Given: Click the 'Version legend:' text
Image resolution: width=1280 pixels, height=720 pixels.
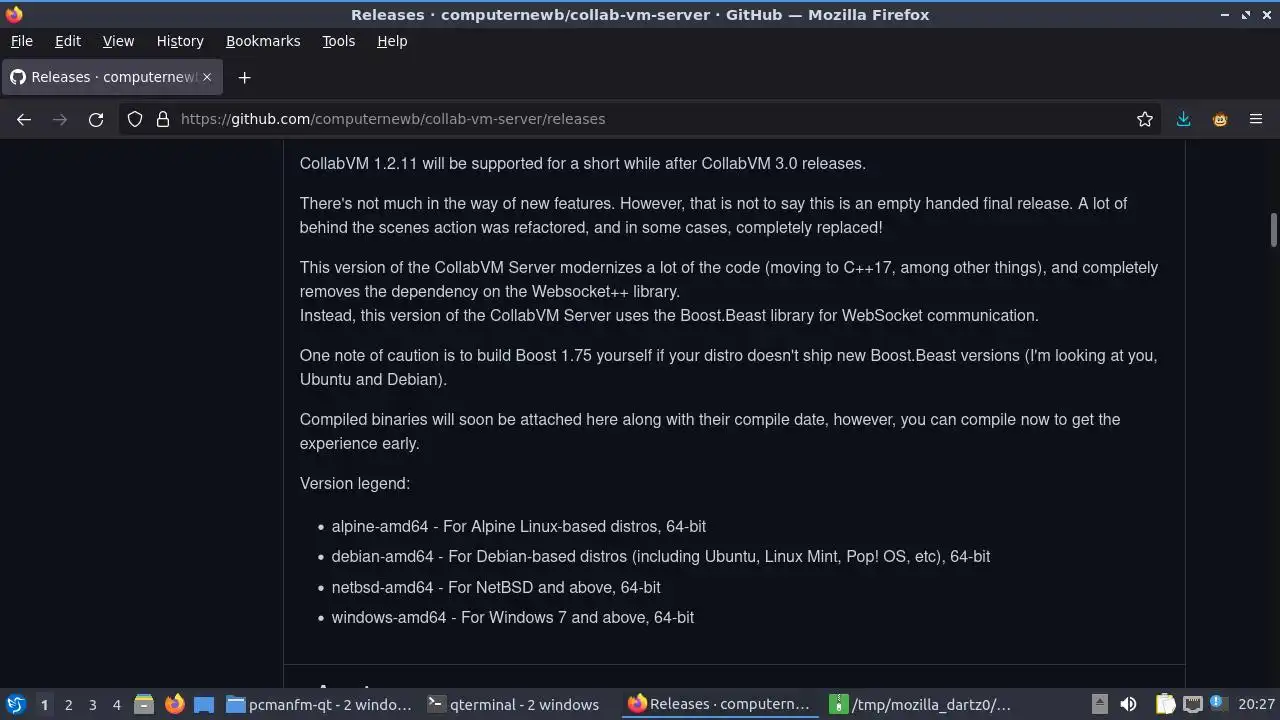Looking at the screenshot, I should (355, 483).
